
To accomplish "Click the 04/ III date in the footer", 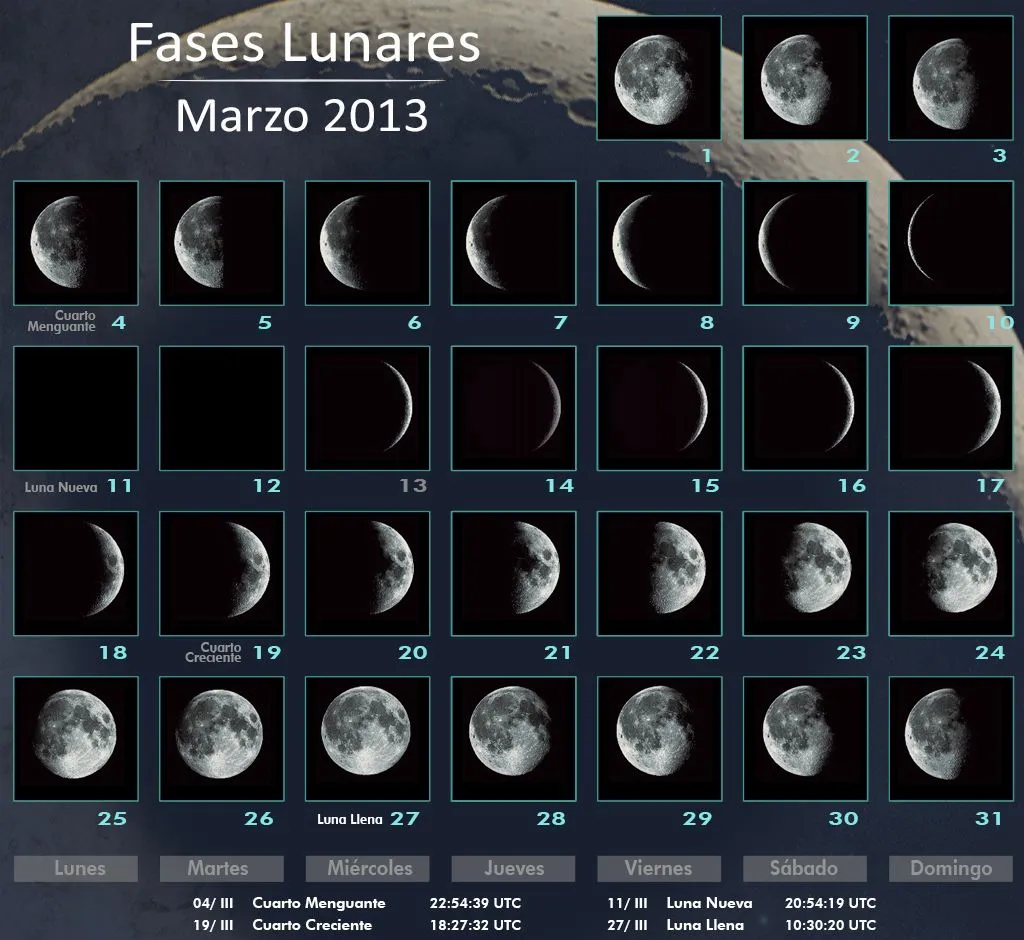I will (x=213, y=903).
